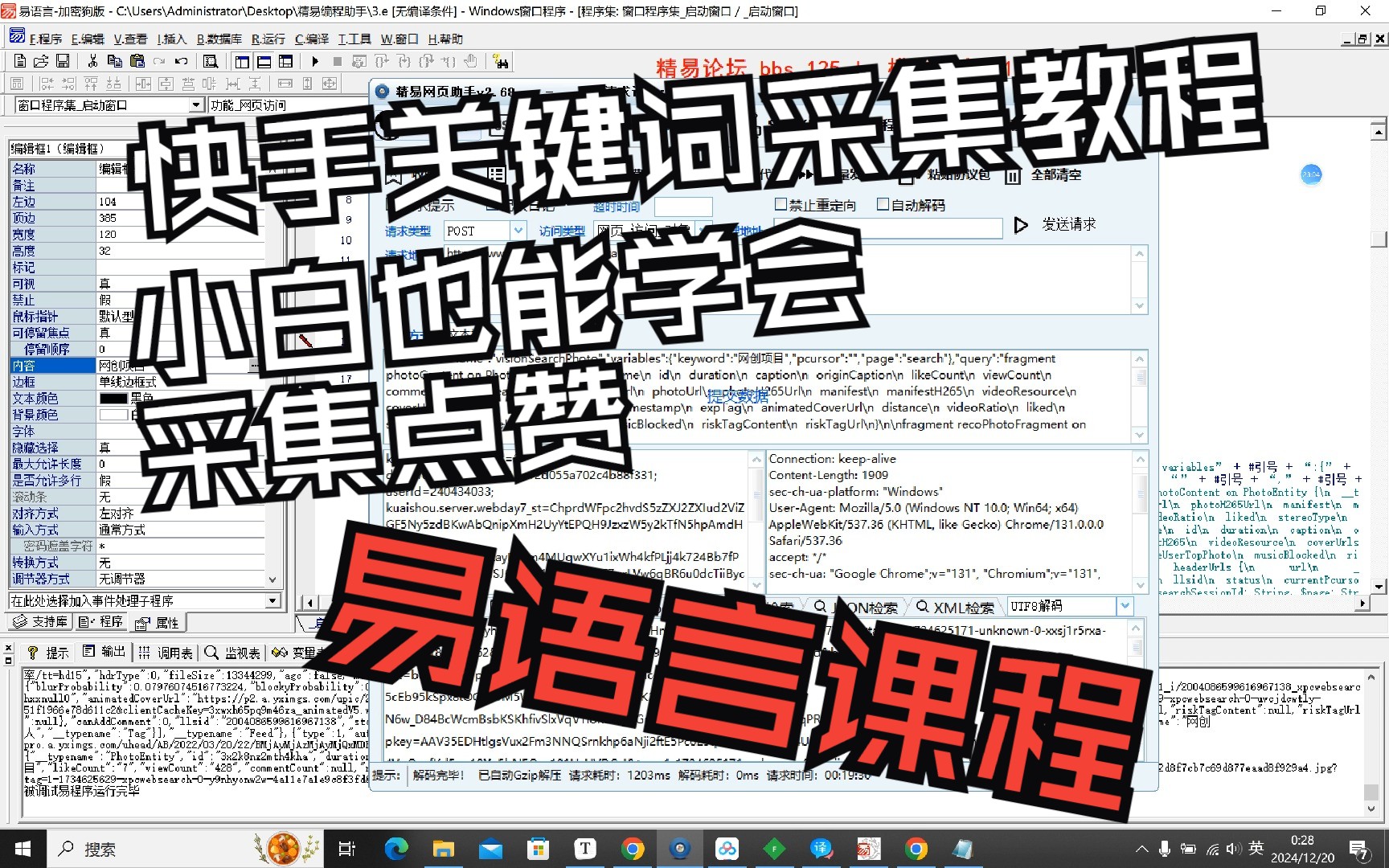Select the 内容 property row
Viewport: 1389px width, 868px height.
click(x=137, y=366)
